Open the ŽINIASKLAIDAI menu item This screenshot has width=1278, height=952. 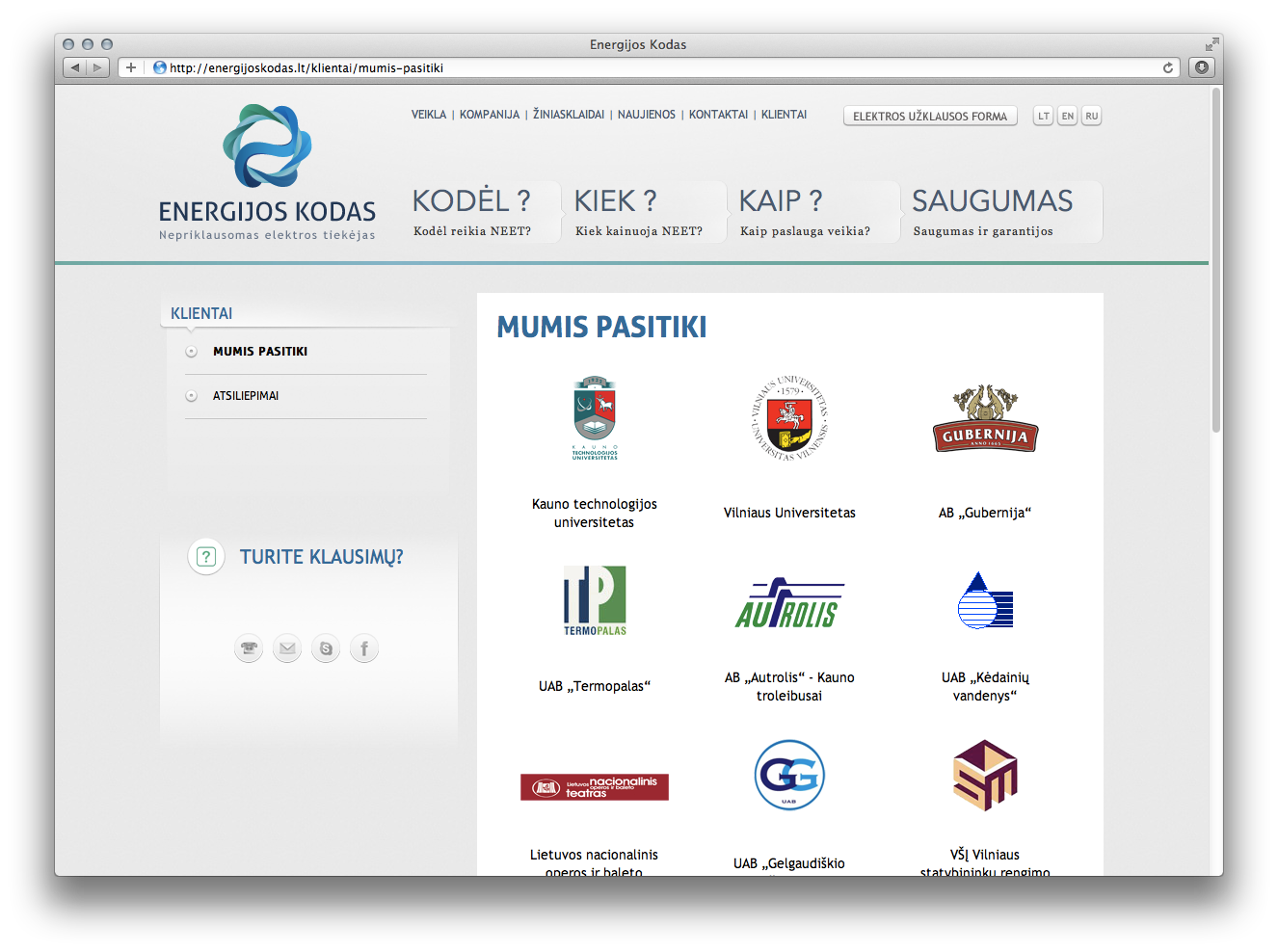click(569, 115)
